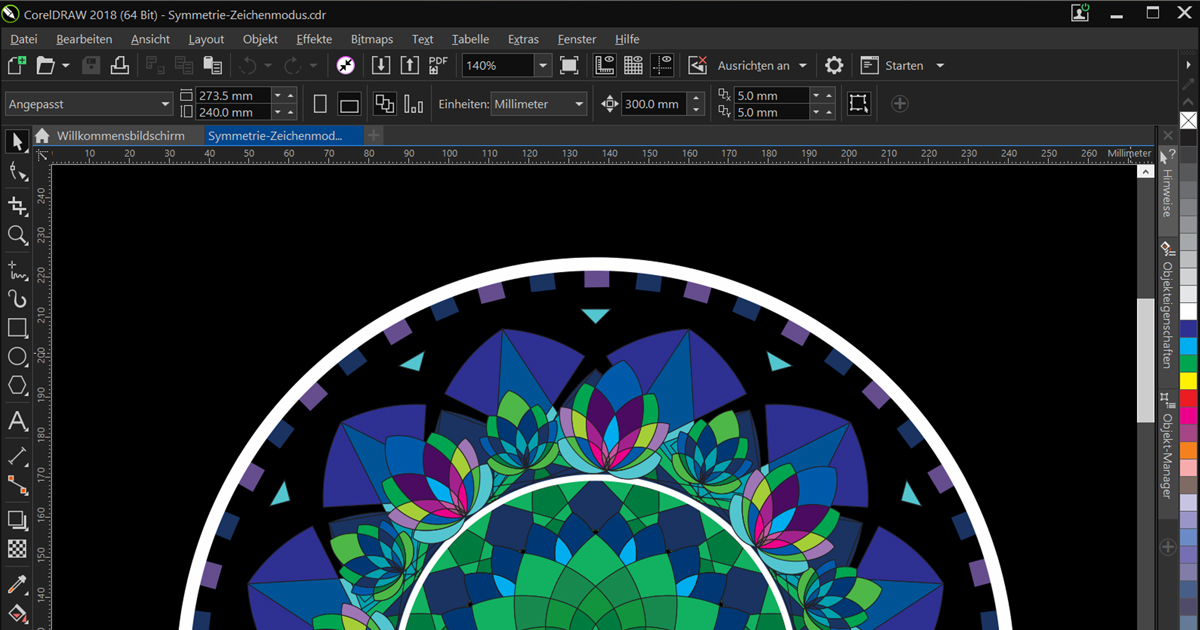Click the Export arrow icon

[410, 65]
